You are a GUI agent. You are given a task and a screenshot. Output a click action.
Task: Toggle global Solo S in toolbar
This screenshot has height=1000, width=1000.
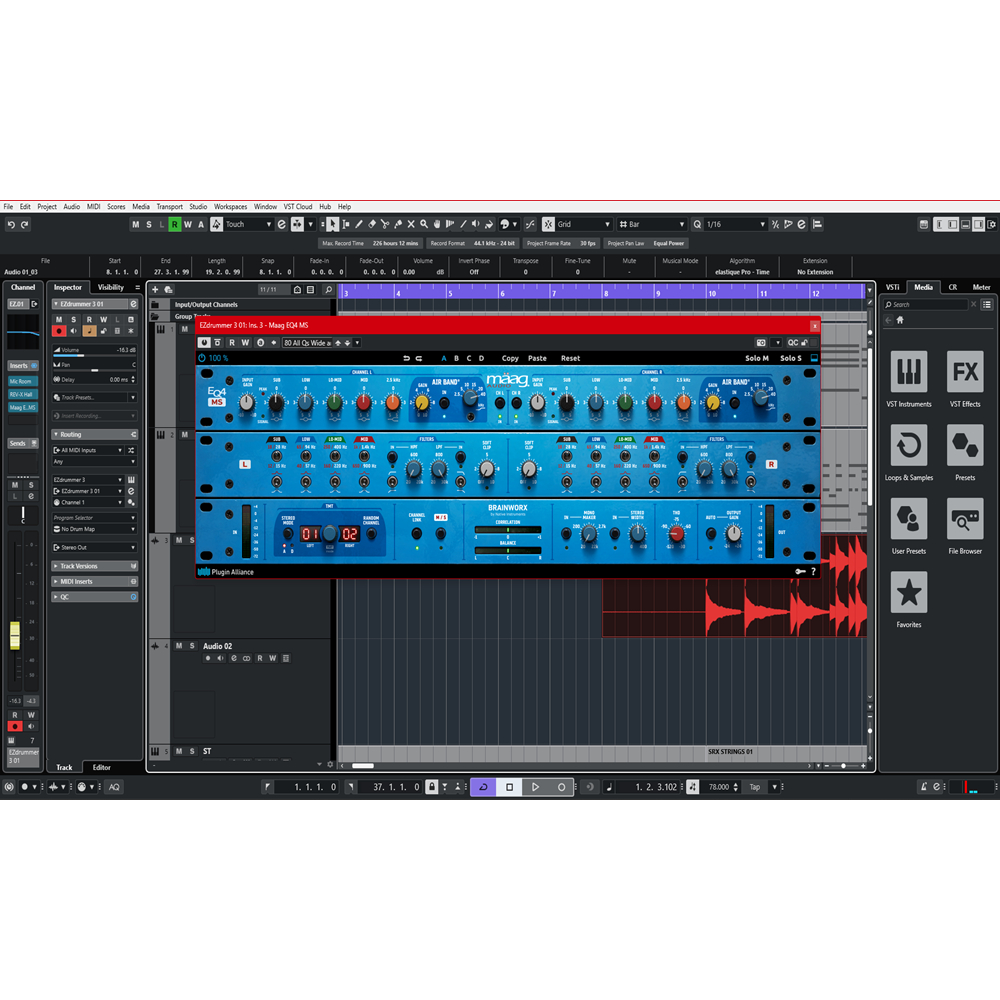(149, 224)
